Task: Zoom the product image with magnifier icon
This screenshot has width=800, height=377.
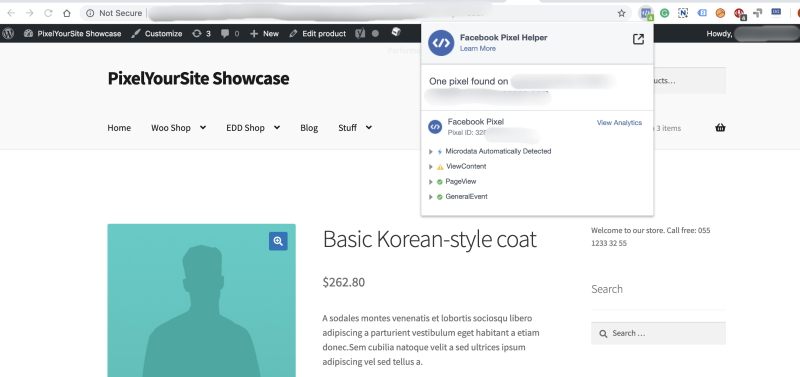Action: point(278,241)
